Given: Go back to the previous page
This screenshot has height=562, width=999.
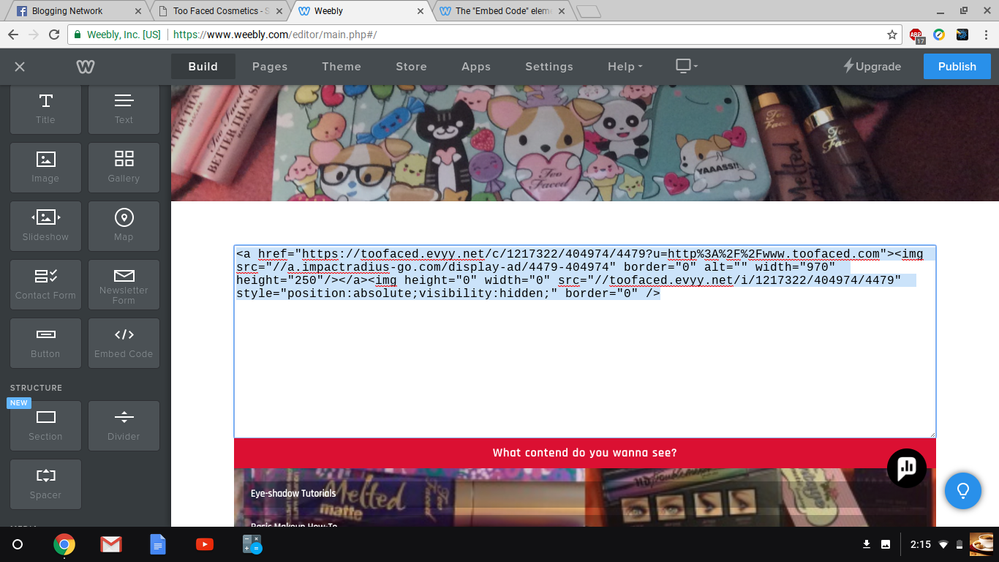Looking at the screenshot, I should (x=13, y=34).
